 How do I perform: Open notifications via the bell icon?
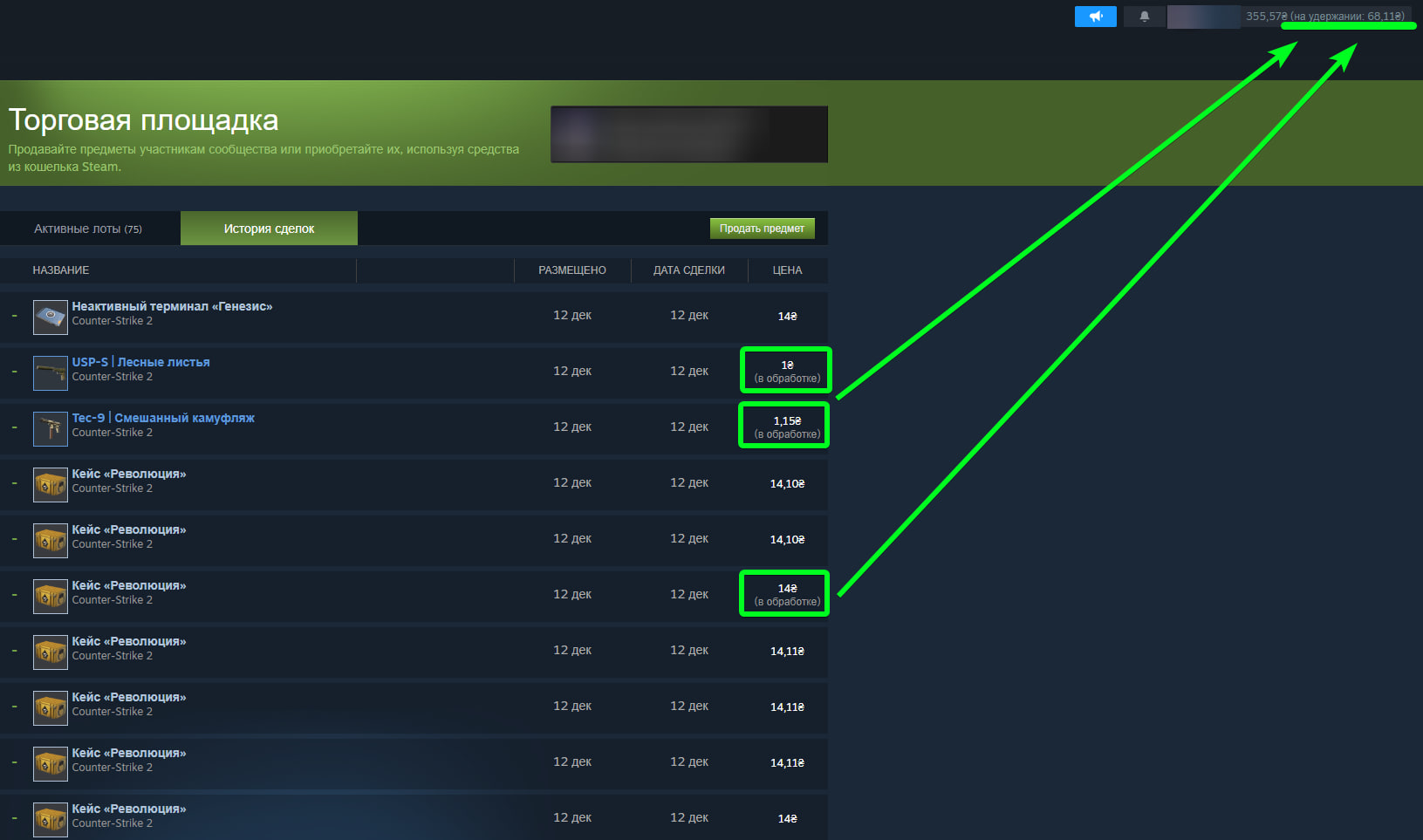(x=1144, y=17)
